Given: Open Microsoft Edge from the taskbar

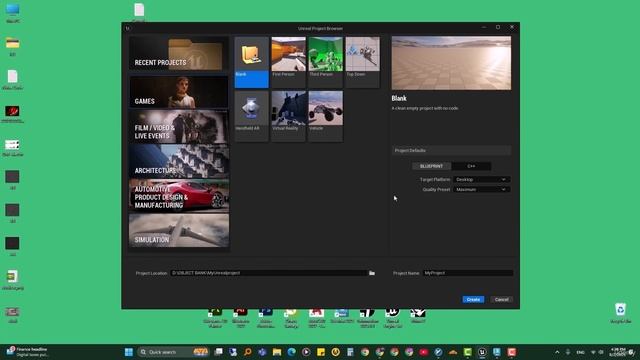Looking at the screenshot, I should pyautogui.click(x=291, y=352).
